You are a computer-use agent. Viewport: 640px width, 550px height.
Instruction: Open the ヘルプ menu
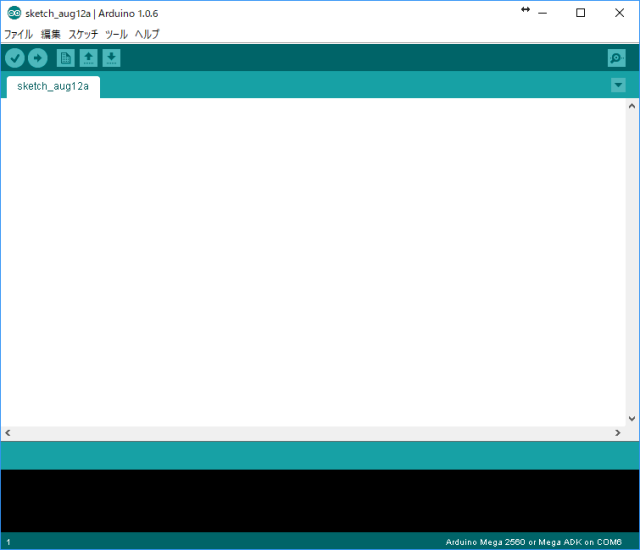(147, 34)
